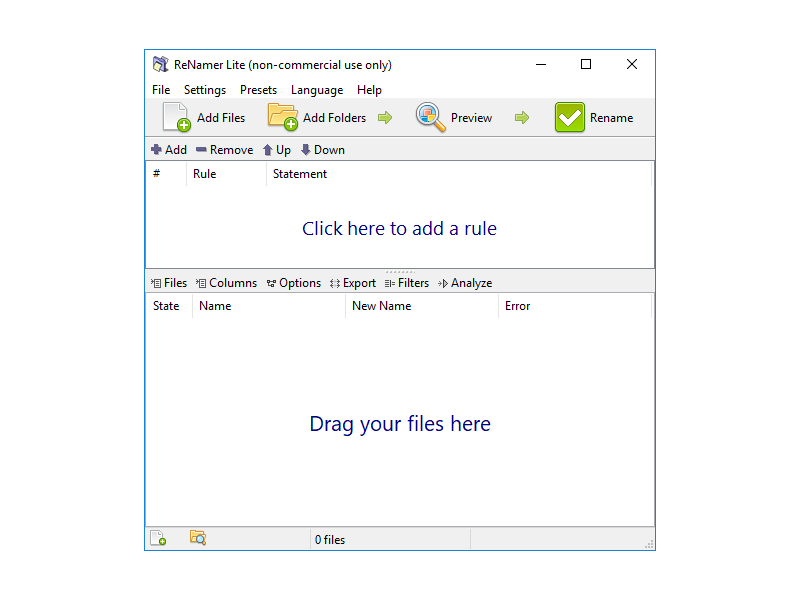Screen dimensions: 800x600
Task: Expand the Options dropdown
Action: 293,283
